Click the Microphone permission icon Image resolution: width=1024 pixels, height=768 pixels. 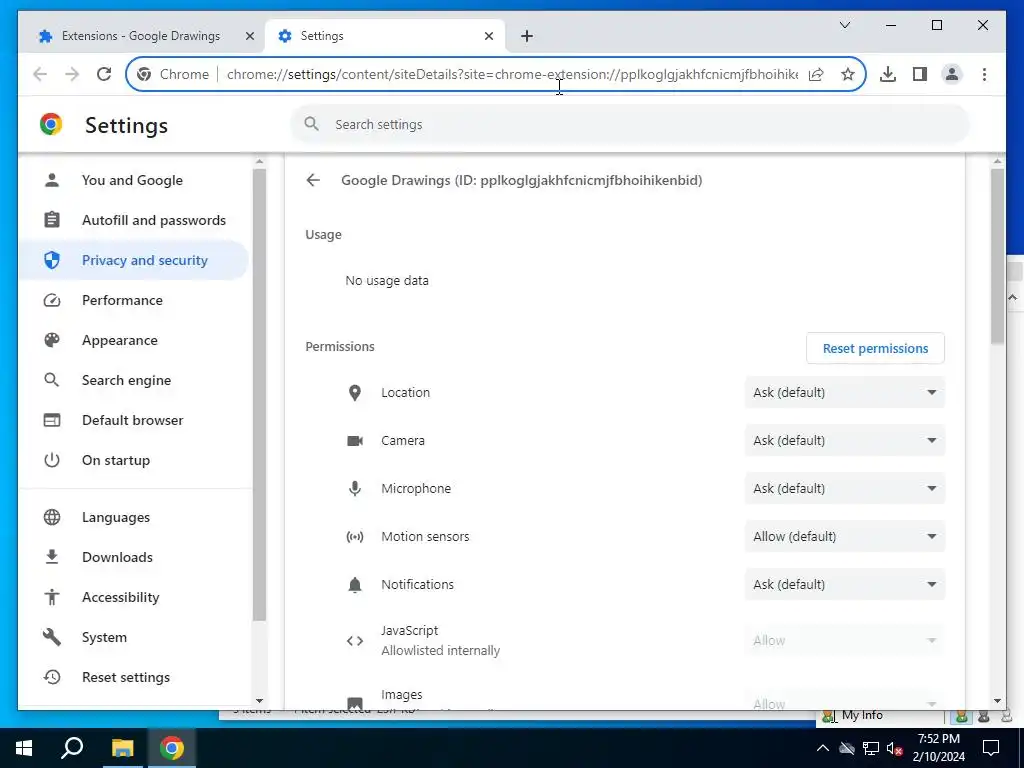coord(355,488)
